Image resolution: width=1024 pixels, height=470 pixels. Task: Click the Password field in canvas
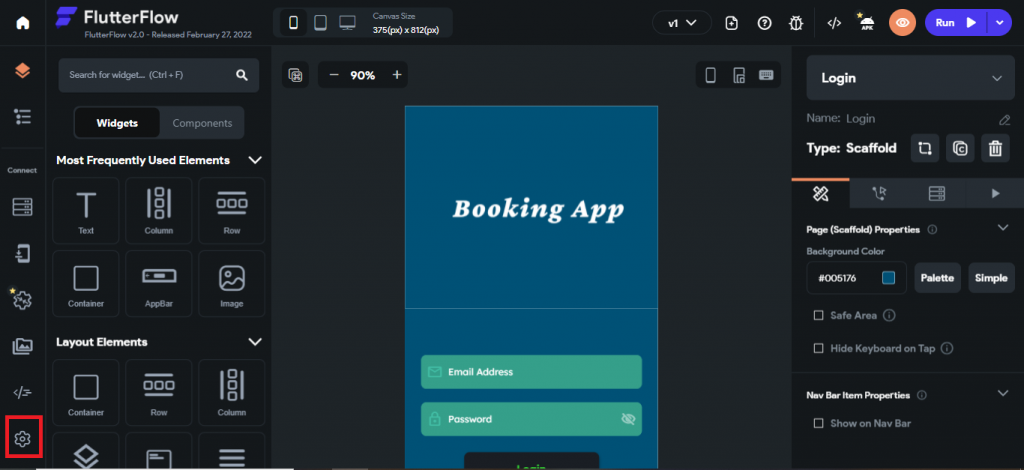click(531, 419)
